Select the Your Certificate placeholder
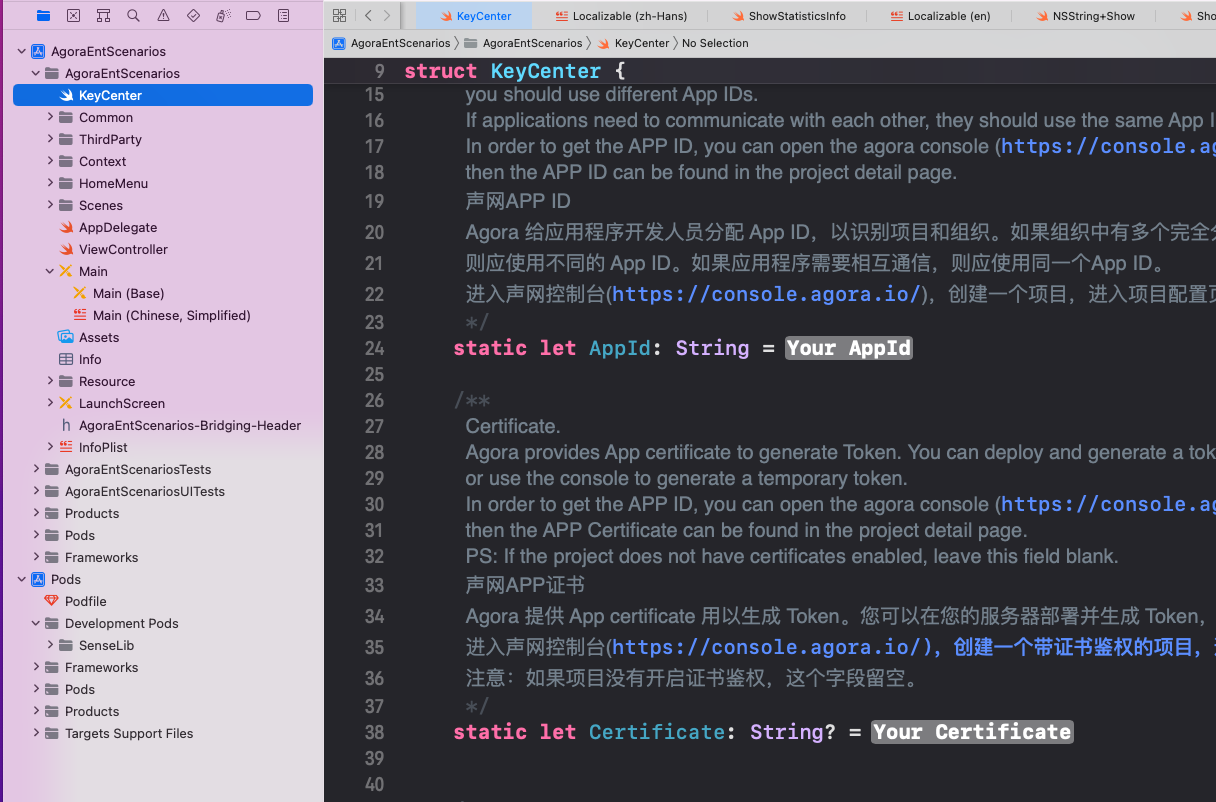 point(971,732)
